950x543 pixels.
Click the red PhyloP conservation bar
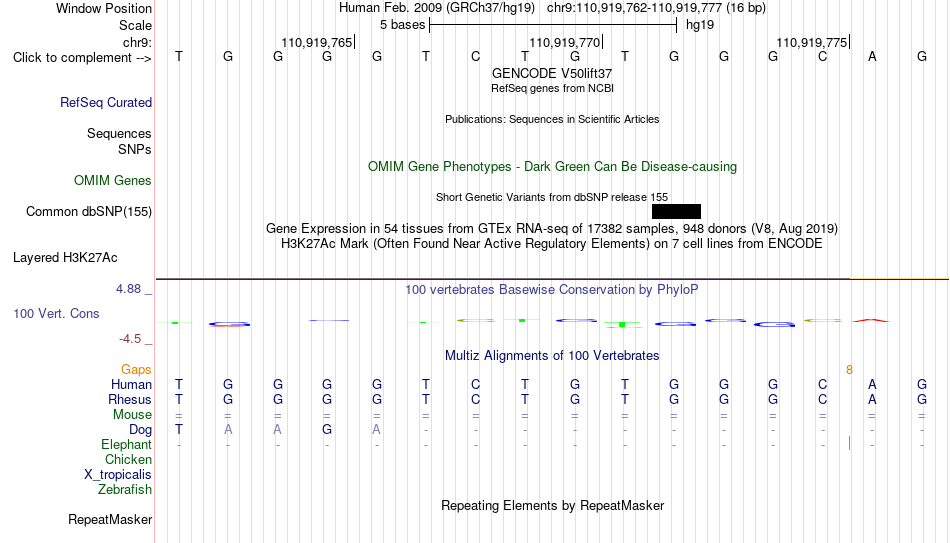click(x=871, y=320)
